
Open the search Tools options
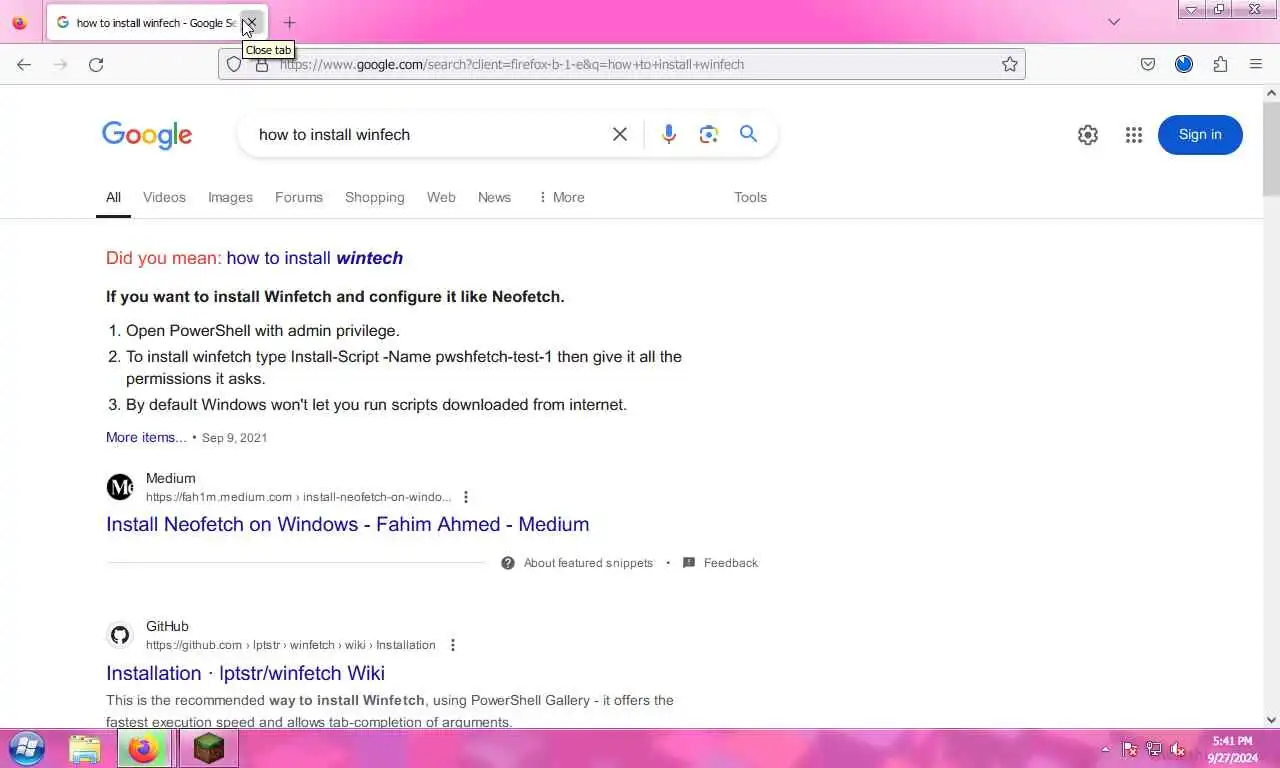point(750,197)
